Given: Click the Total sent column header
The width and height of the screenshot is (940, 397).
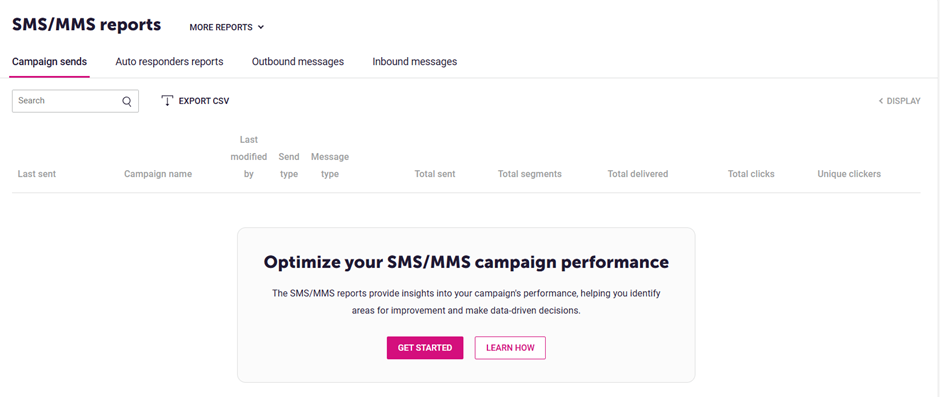Looking at the screenshot, I should (x=435, y=174).
